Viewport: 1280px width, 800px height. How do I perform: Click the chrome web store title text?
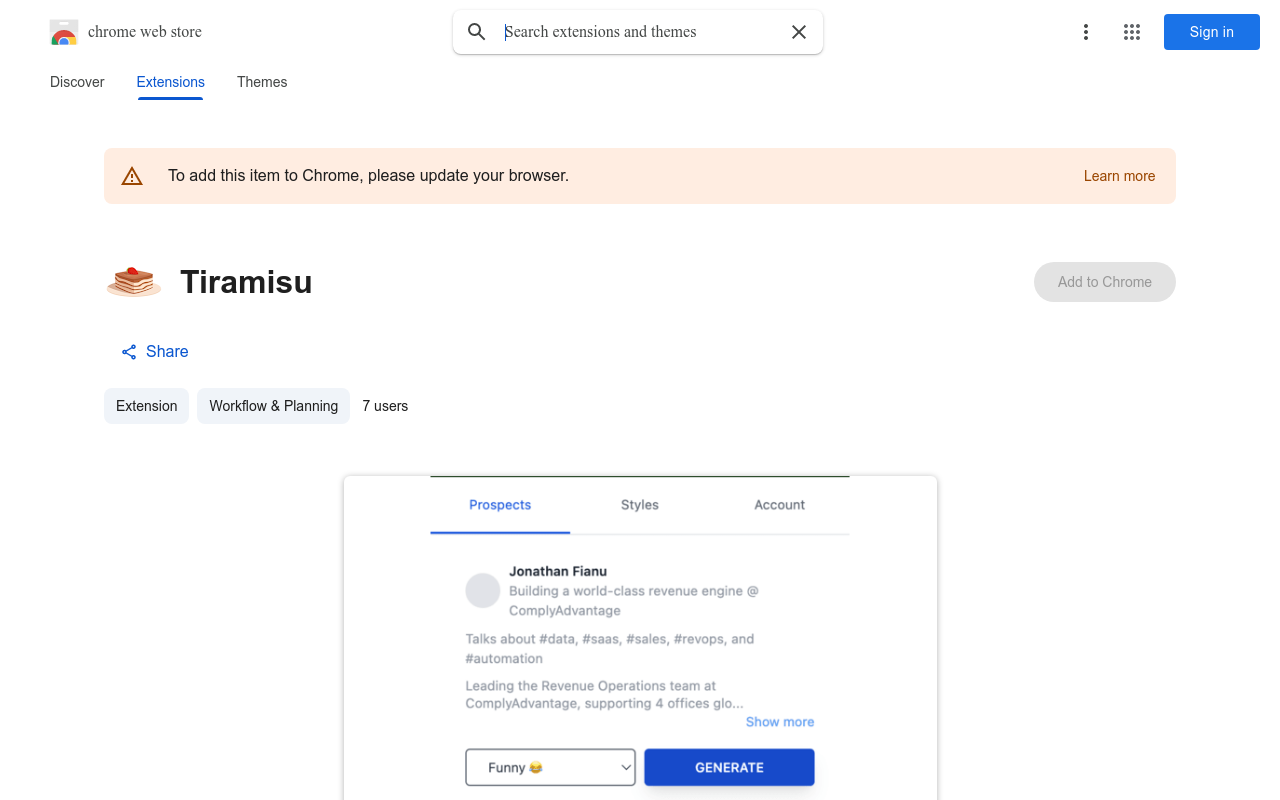point(145,32)
